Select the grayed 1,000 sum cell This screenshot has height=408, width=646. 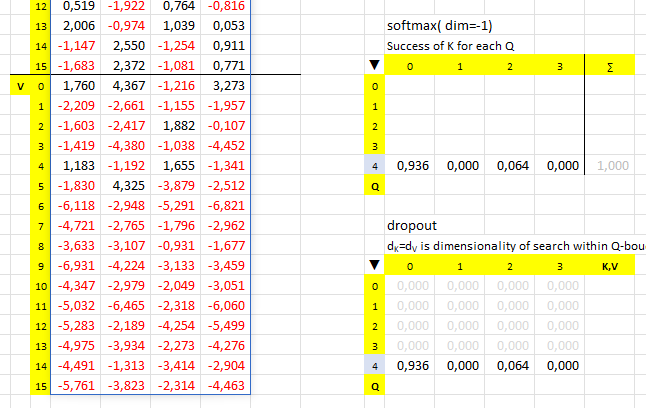[x=613, y=167]
